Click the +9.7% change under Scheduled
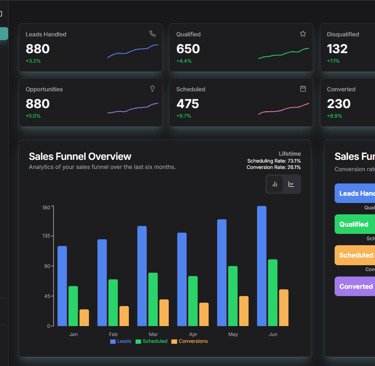 click(x=184, y=116)
